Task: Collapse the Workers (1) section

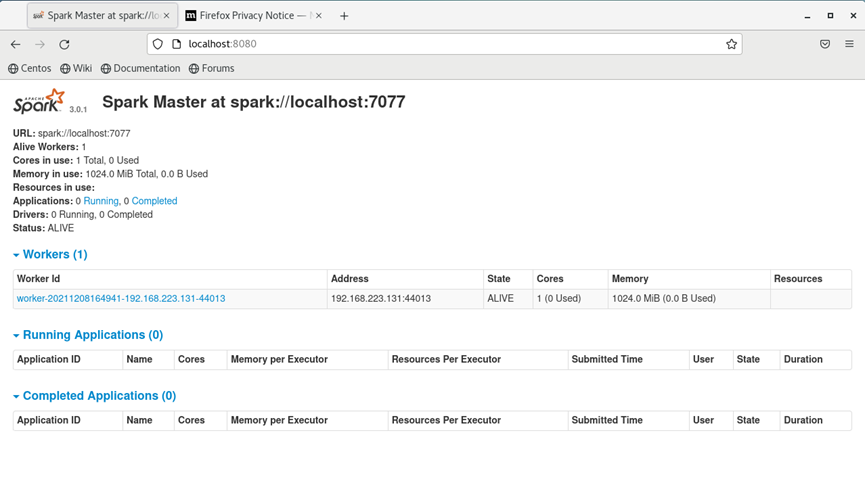Action: [x=50, y=254]
